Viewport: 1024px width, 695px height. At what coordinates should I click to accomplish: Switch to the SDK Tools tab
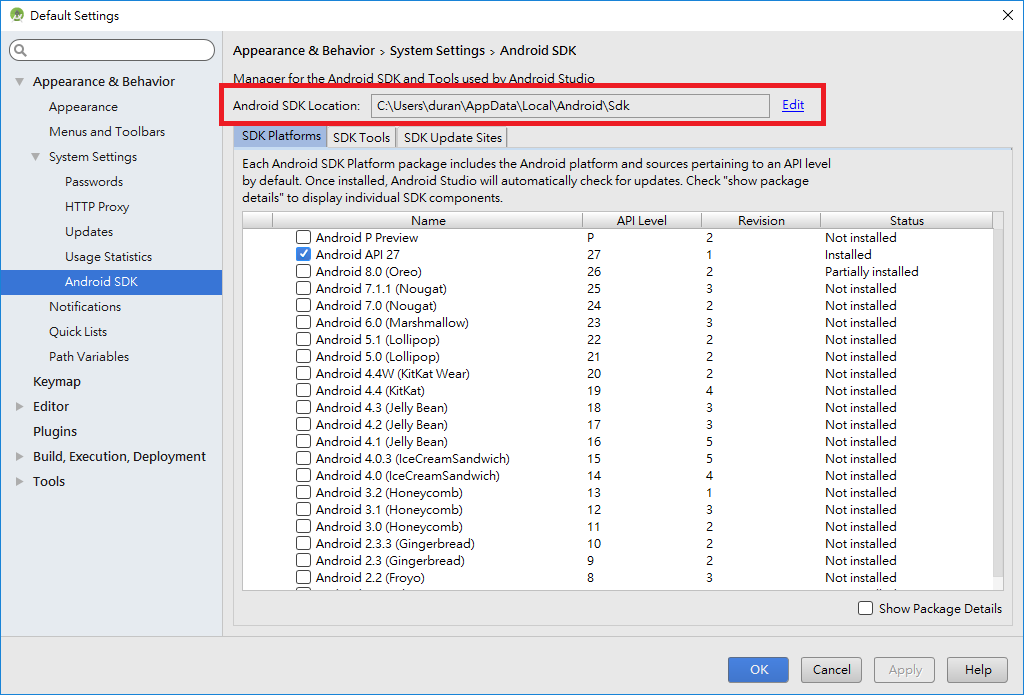coord(361,138)
